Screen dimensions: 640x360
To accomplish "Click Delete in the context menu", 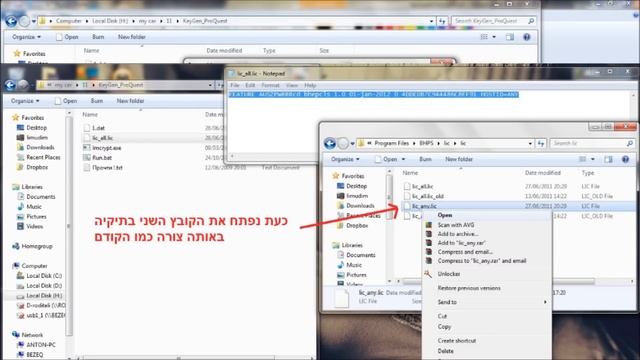I will click(445, 351).
